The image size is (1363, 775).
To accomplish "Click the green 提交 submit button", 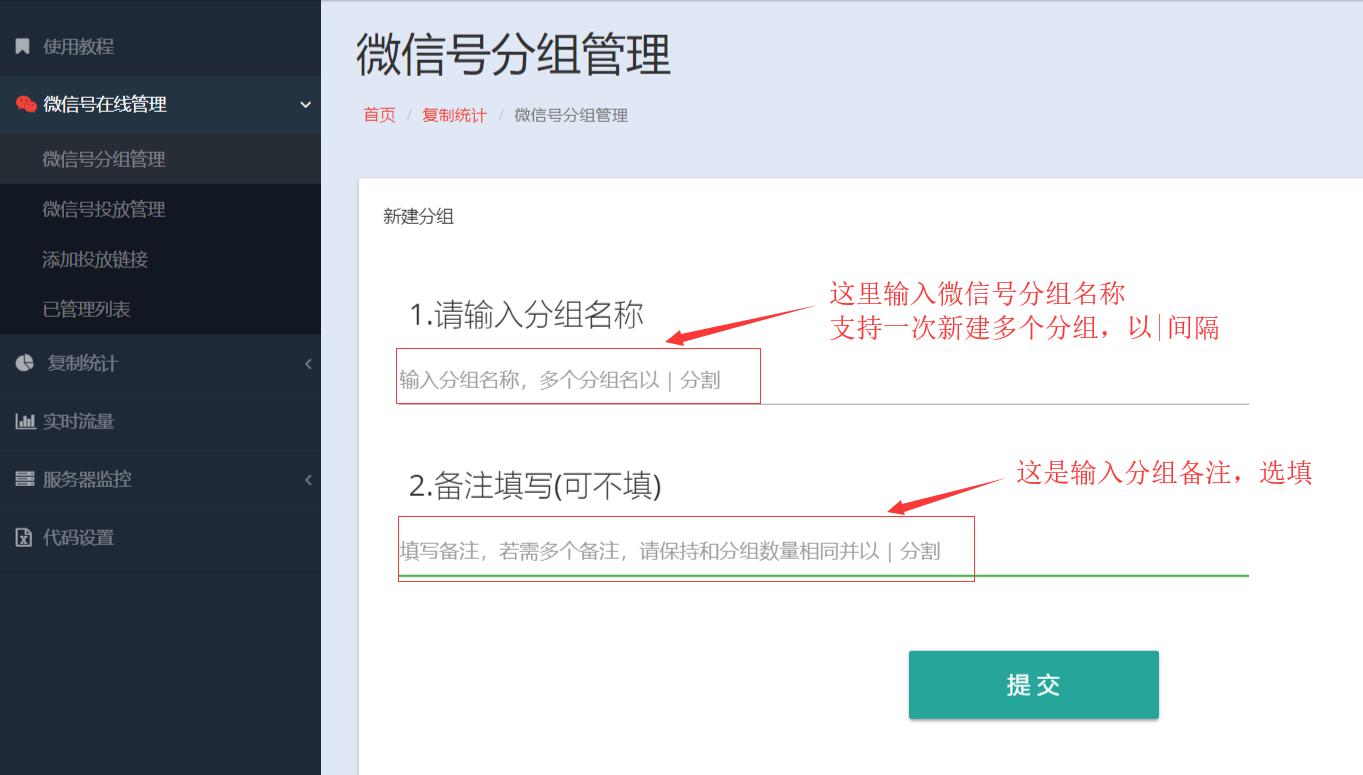I will coord(1033,685).
